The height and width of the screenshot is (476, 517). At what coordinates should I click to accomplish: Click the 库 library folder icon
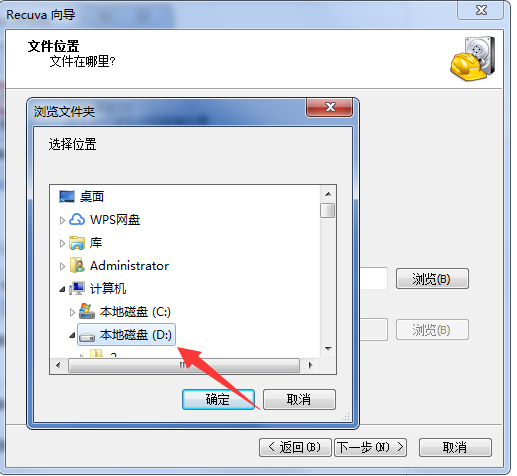click(x=77, y=243)
